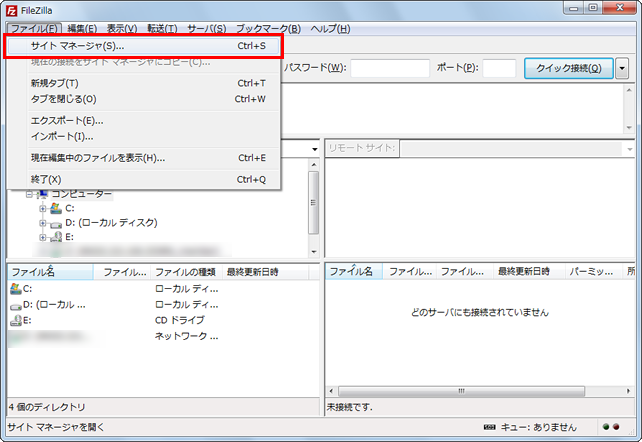This screenshot has width=642, height=442.
Task: Click the ネットワーク ... type cell
Action: [187, 336]
